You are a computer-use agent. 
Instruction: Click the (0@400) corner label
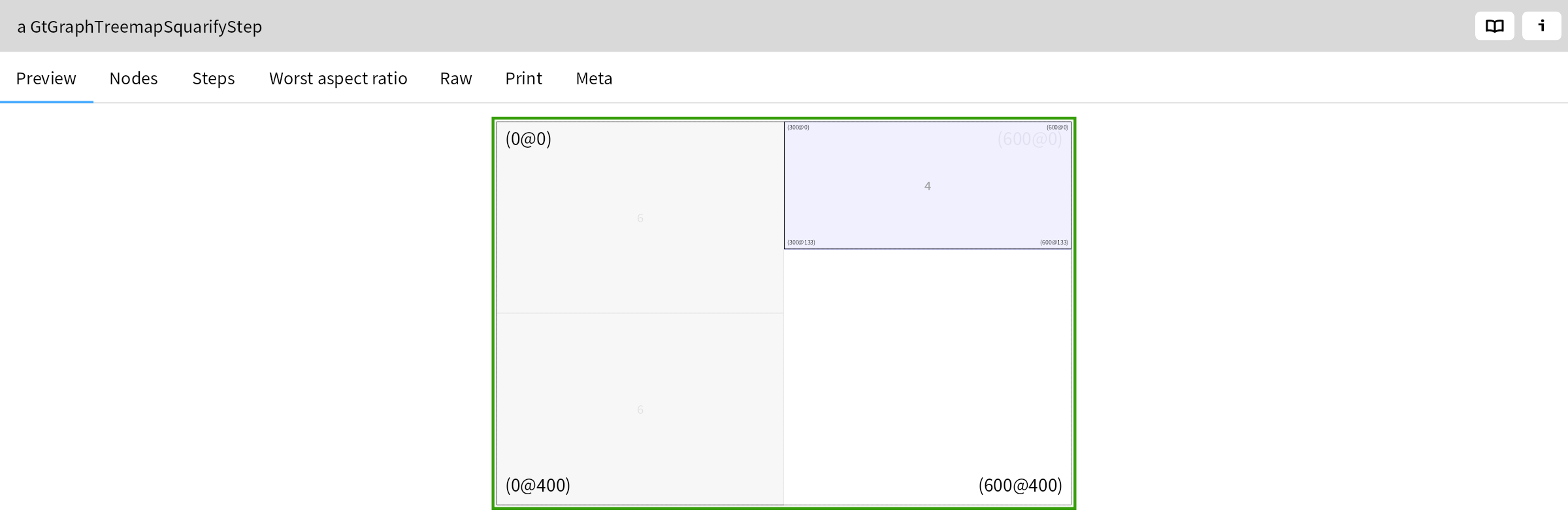click(x=538, y=485)
